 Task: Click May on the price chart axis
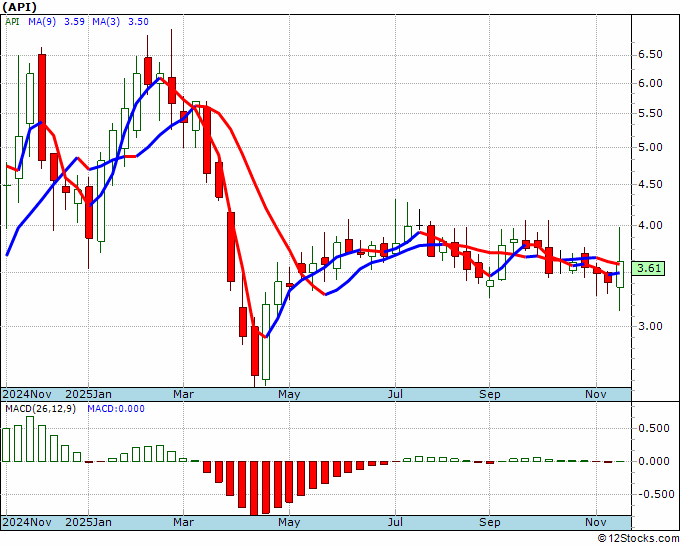tap(289, 394)
